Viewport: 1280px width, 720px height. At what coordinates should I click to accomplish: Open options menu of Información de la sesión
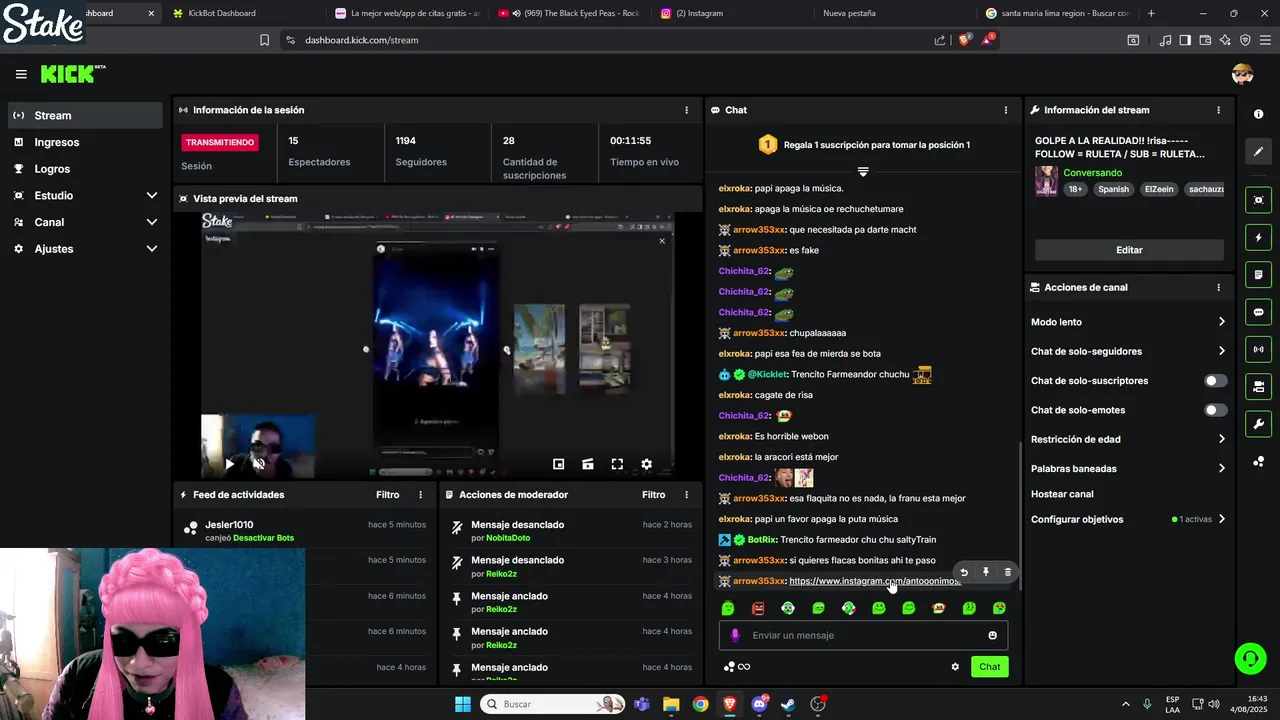pos(686,110)
